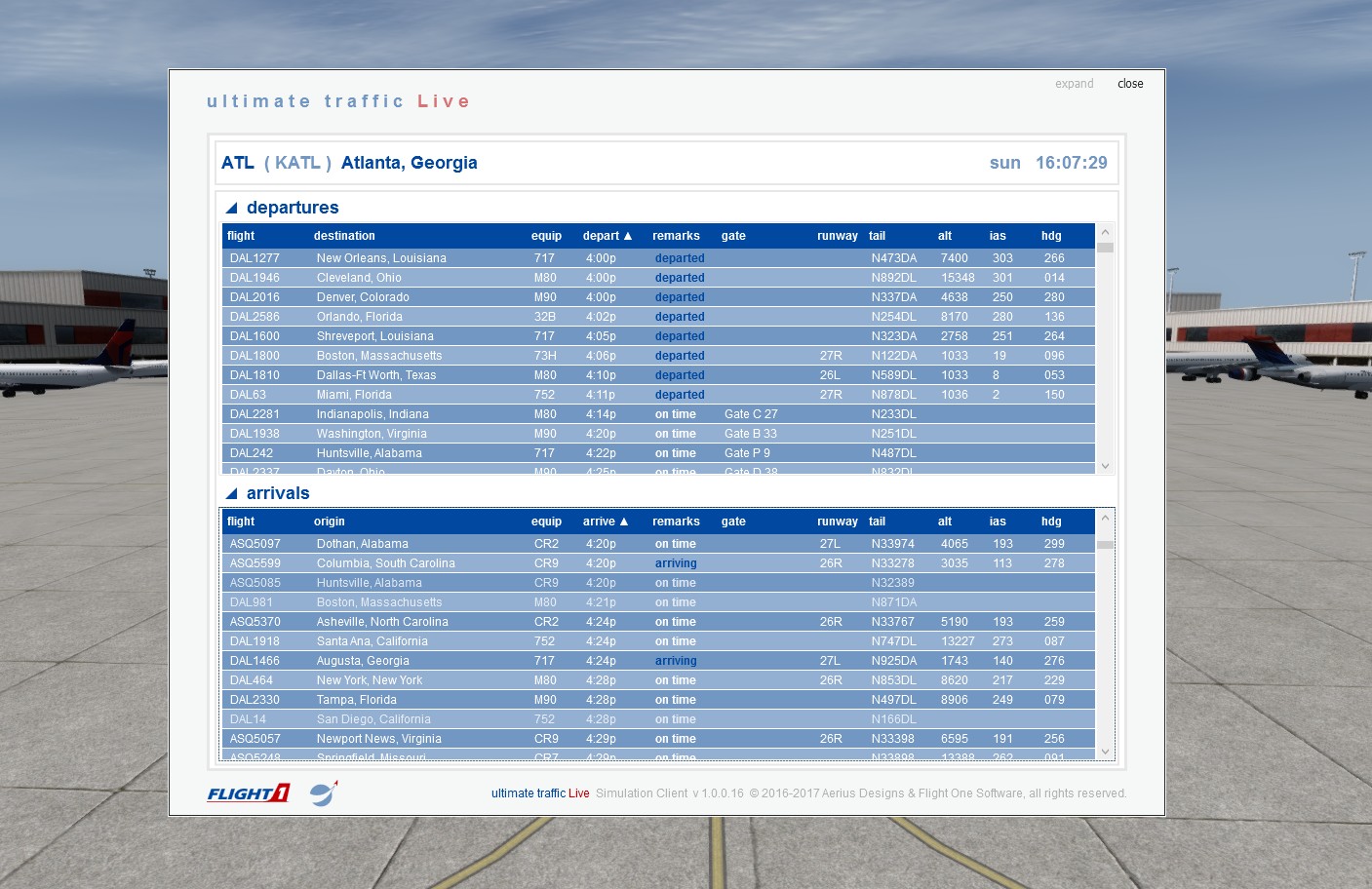Sort arrivals by remarks header

pyautogui.click(x=676, y=522)
